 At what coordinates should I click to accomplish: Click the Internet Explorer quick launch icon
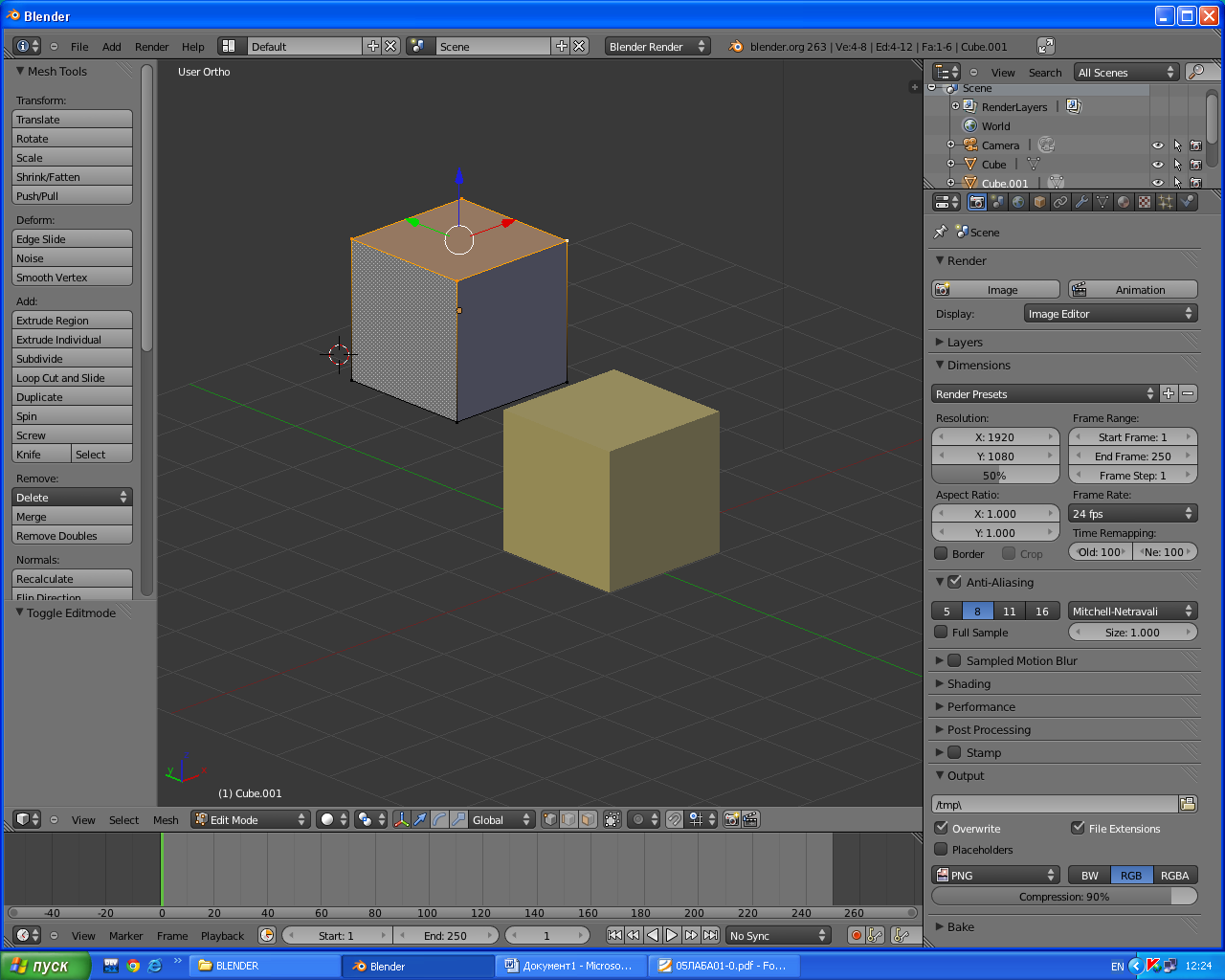(x=154, y=966)
